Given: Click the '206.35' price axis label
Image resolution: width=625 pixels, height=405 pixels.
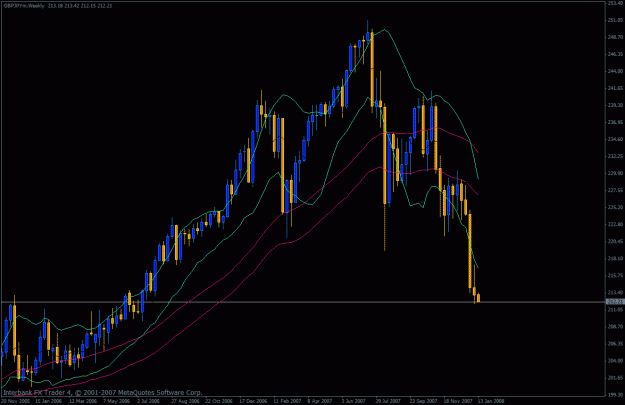Looking at the screenshot, I should point(615,344).
